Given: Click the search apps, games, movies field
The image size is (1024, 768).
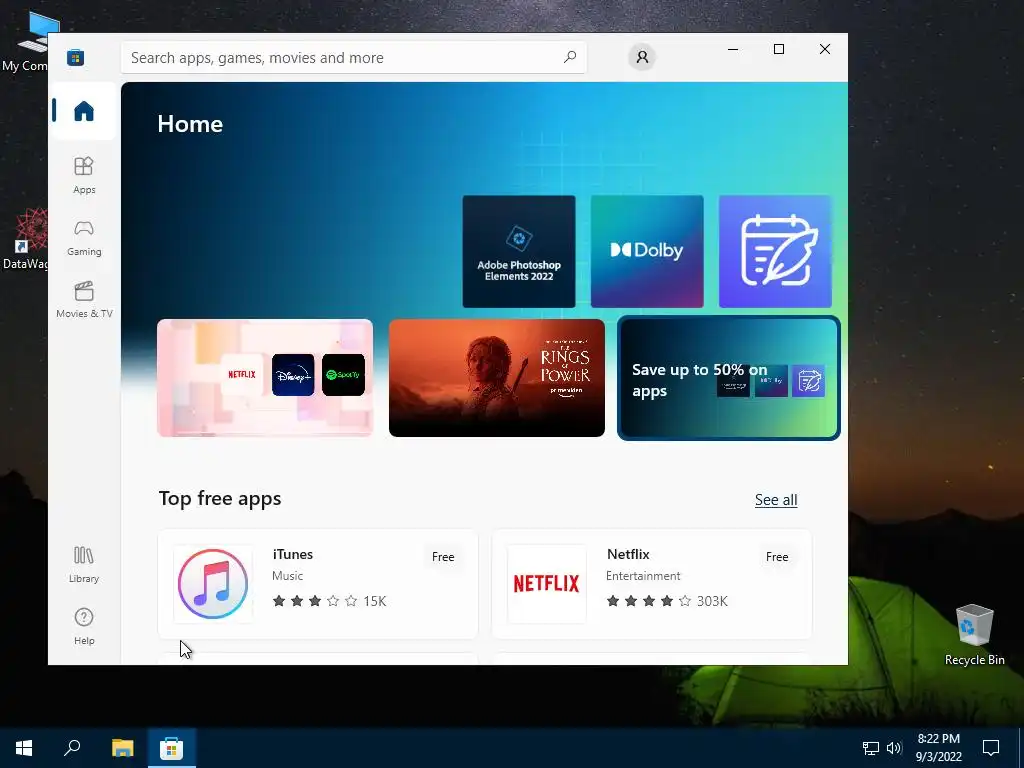Looking at the screenshot, I should [353, 57].
